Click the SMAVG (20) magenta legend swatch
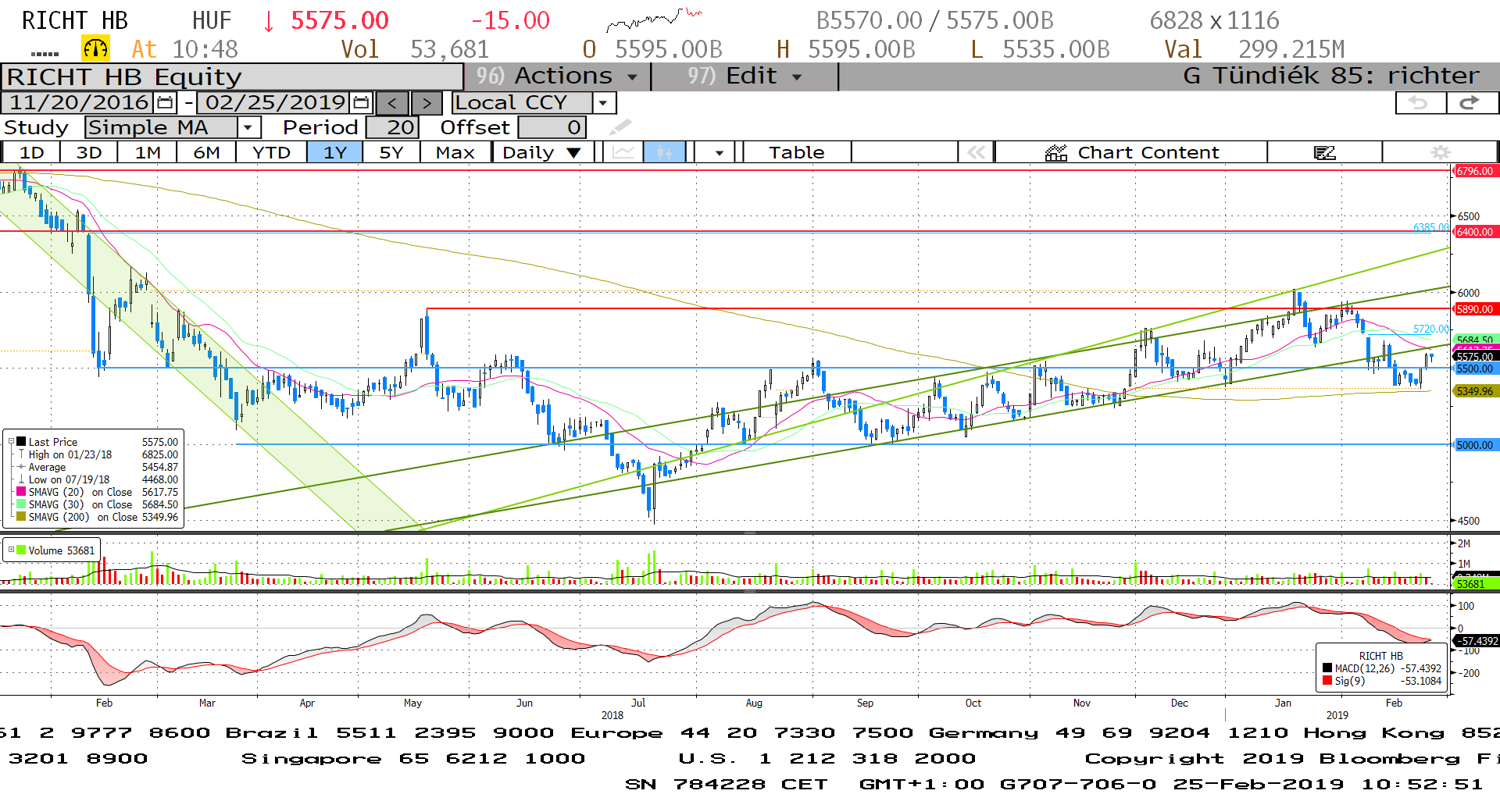 click(21, 492)
